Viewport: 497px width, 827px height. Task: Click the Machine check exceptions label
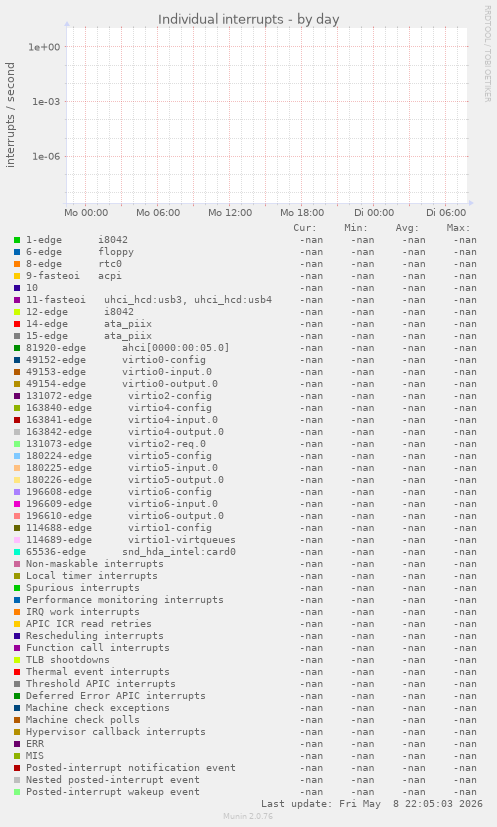click(x=98, y=708)
